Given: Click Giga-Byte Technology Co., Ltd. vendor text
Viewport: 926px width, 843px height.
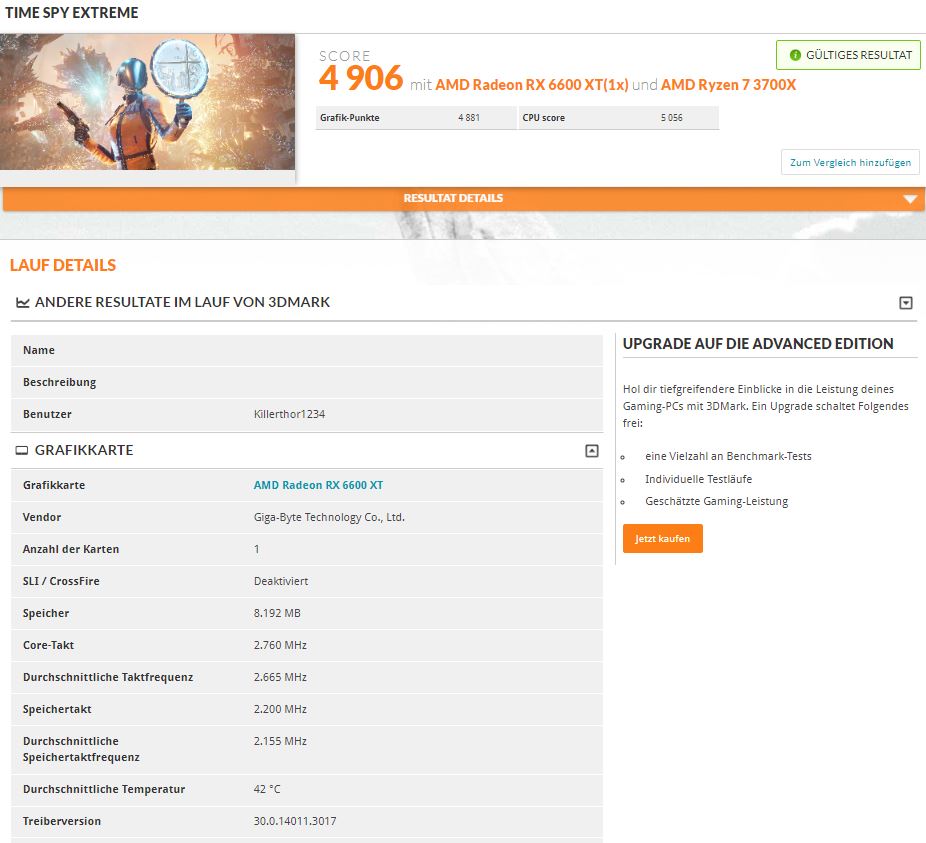Looking at the screenshot, I should [x=329, y=517].
